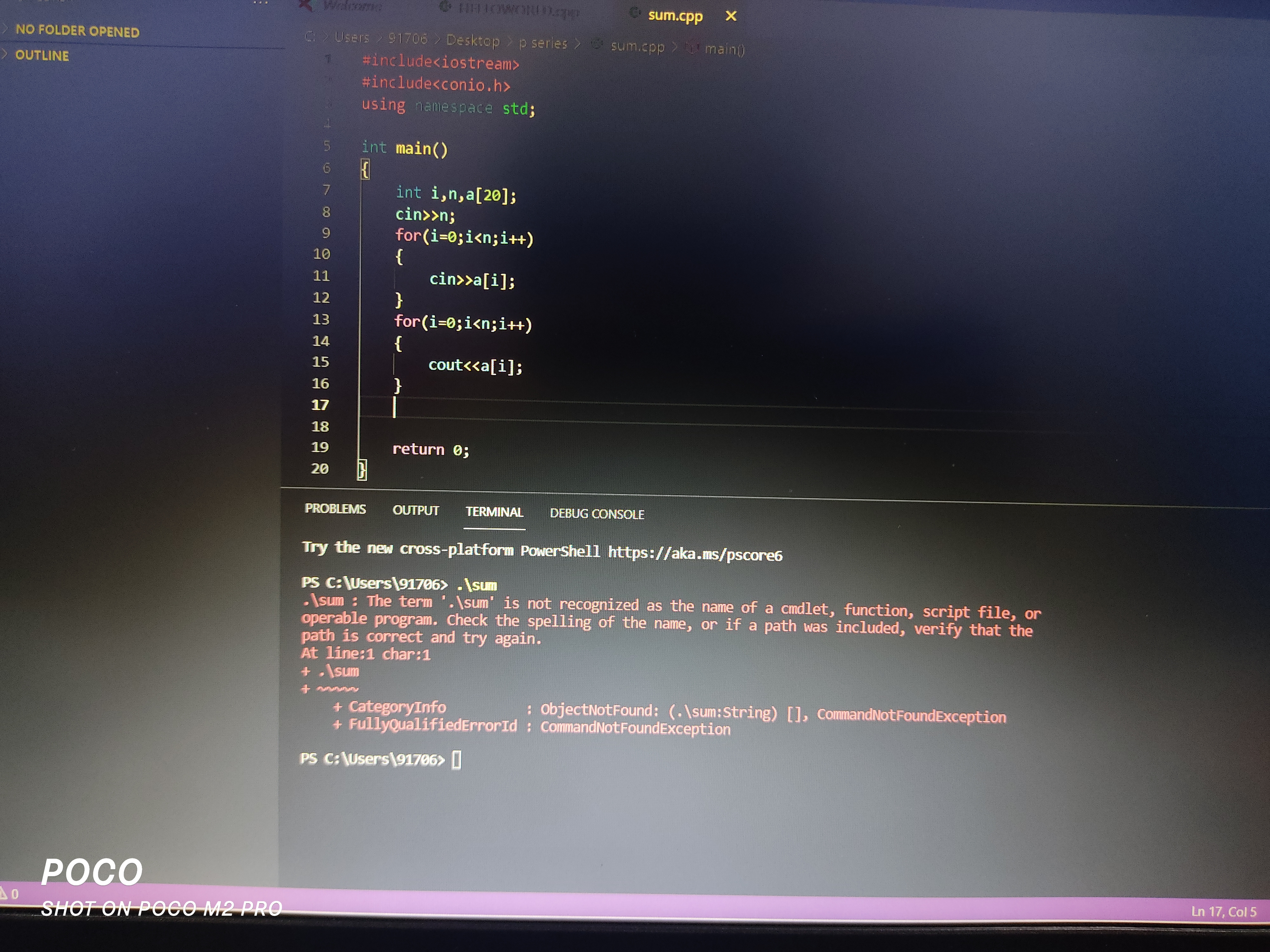Click the 'FullyQualifiedErrorId' error line

tap(532, 726)
